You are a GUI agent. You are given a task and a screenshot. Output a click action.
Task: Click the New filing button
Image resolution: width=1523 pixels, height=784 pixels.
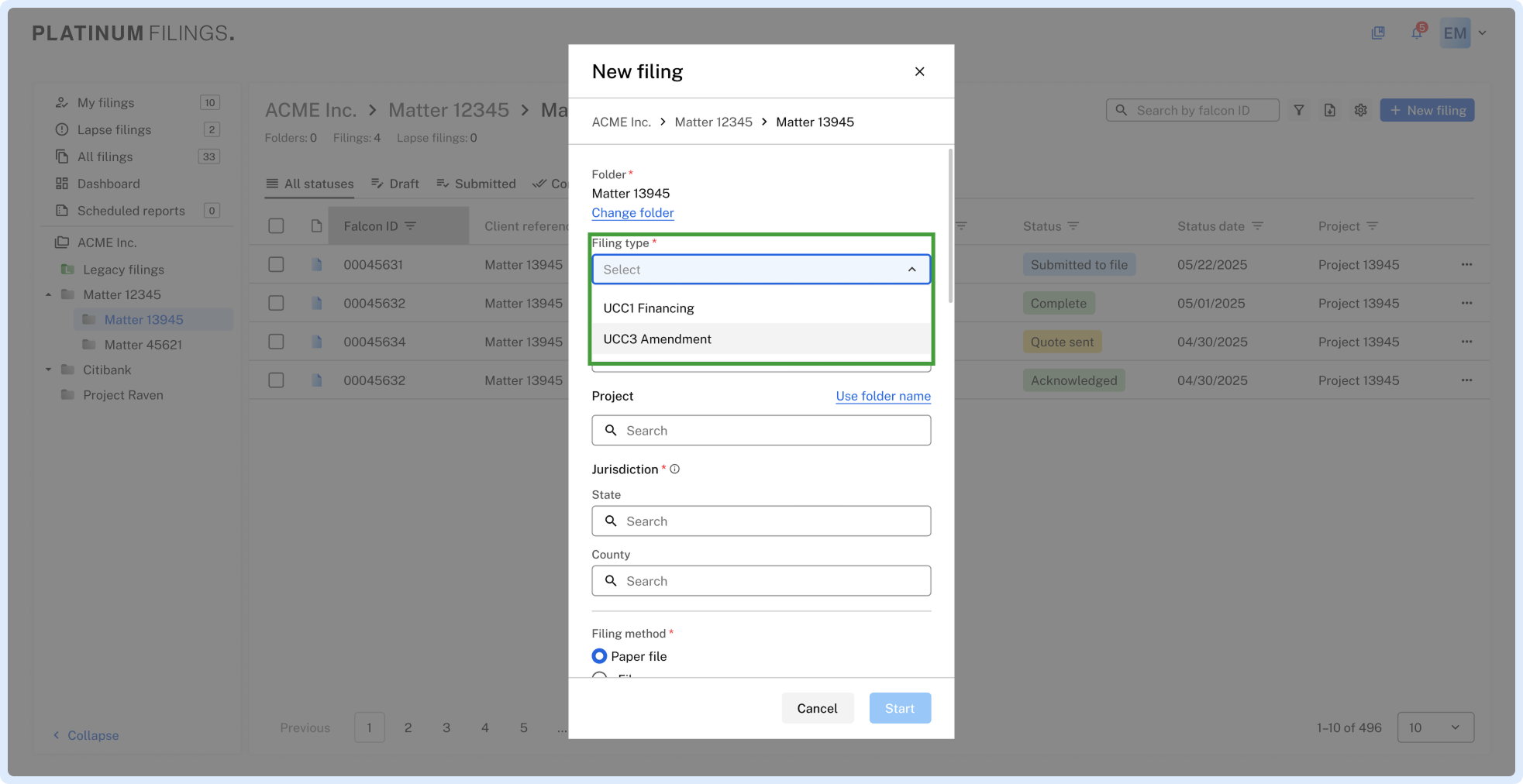click(1427, 110)
